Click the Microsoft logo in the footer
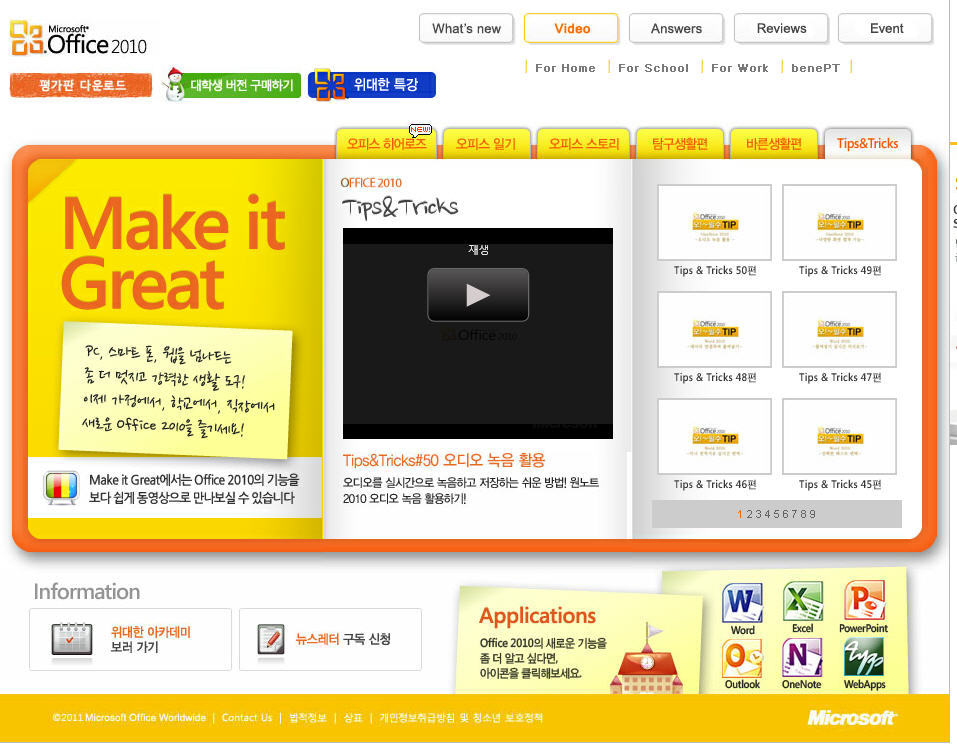 851,718
